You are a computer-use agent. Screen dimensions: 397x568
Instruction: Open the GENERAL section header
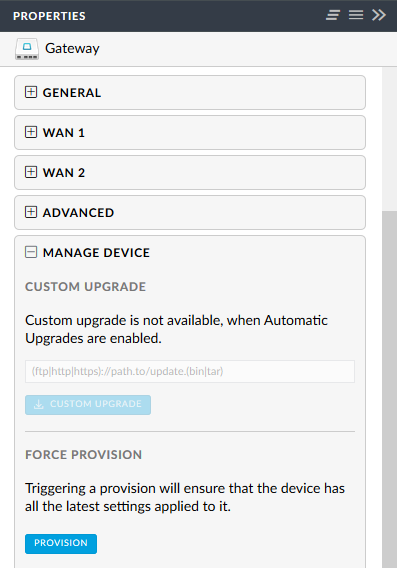190,92
